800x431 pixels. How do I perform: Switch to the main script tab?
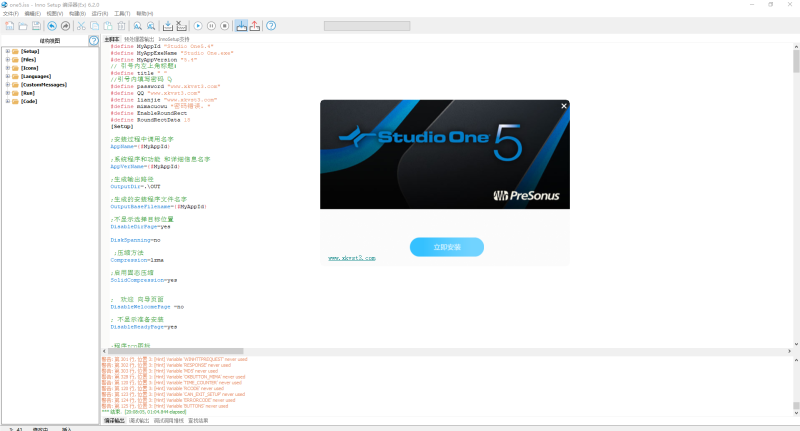(112, 39)
